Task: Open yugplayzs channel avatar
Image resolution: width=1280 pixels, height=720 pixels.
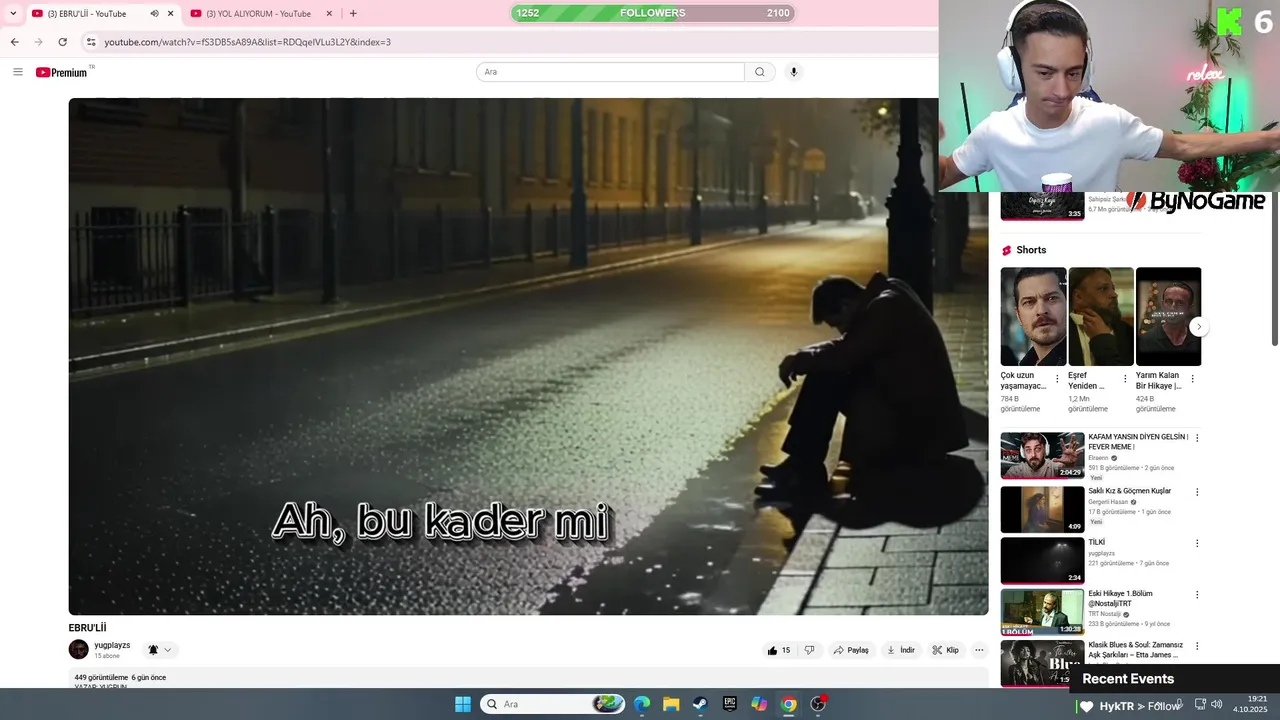Action: [78, 650]
